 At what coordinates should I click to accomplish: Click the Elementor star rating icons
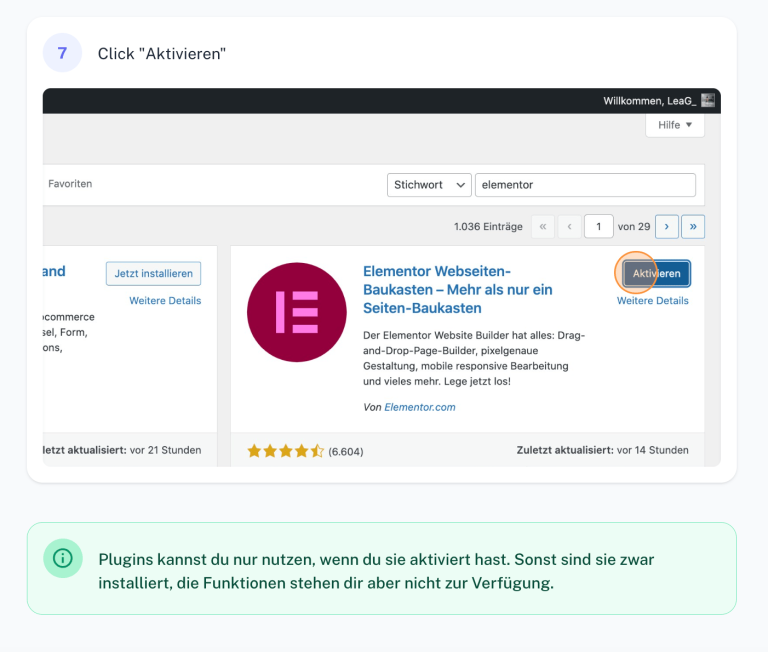pyautogui.click(x=285, y=451)
